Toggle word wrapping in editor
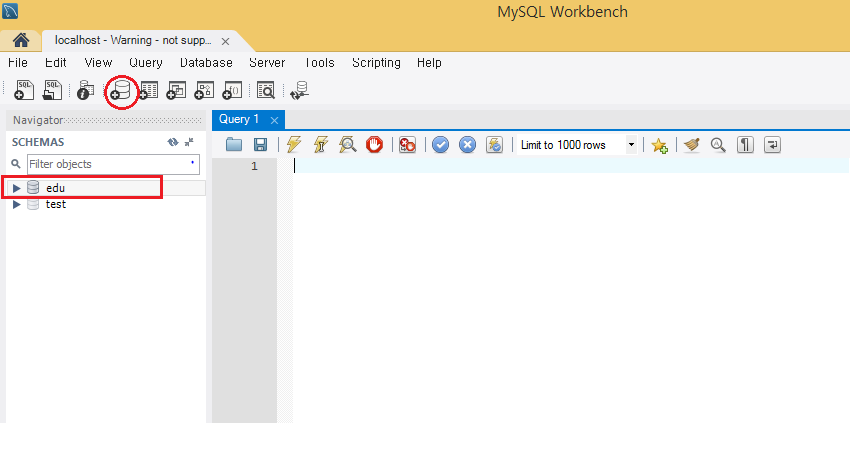Screen dimensions: 850x460 pyautogui.click(x=772, y=145)
